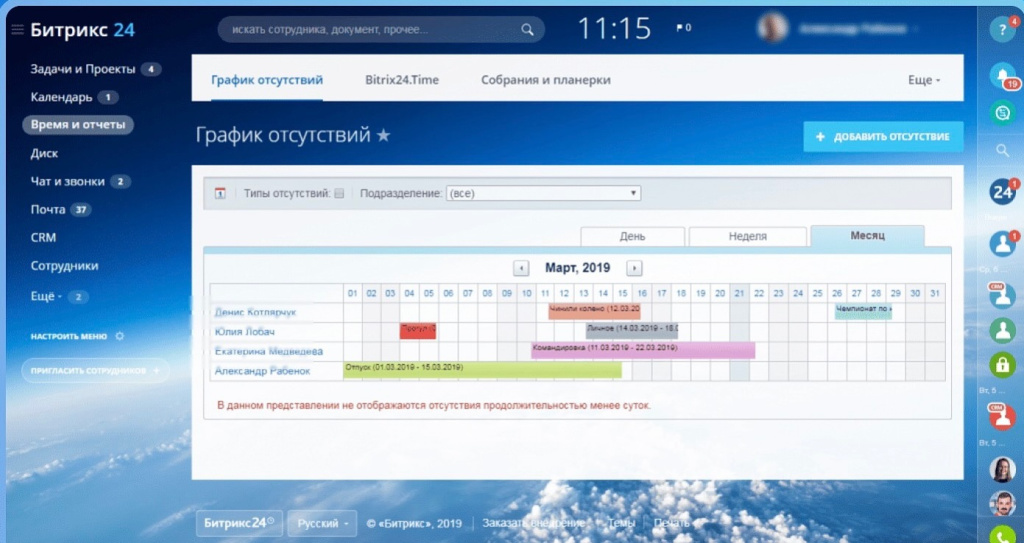Viewport: 1024px width, 543px height.
Task: Expand the Еще menu in top tabs
Action: [923, 80]
